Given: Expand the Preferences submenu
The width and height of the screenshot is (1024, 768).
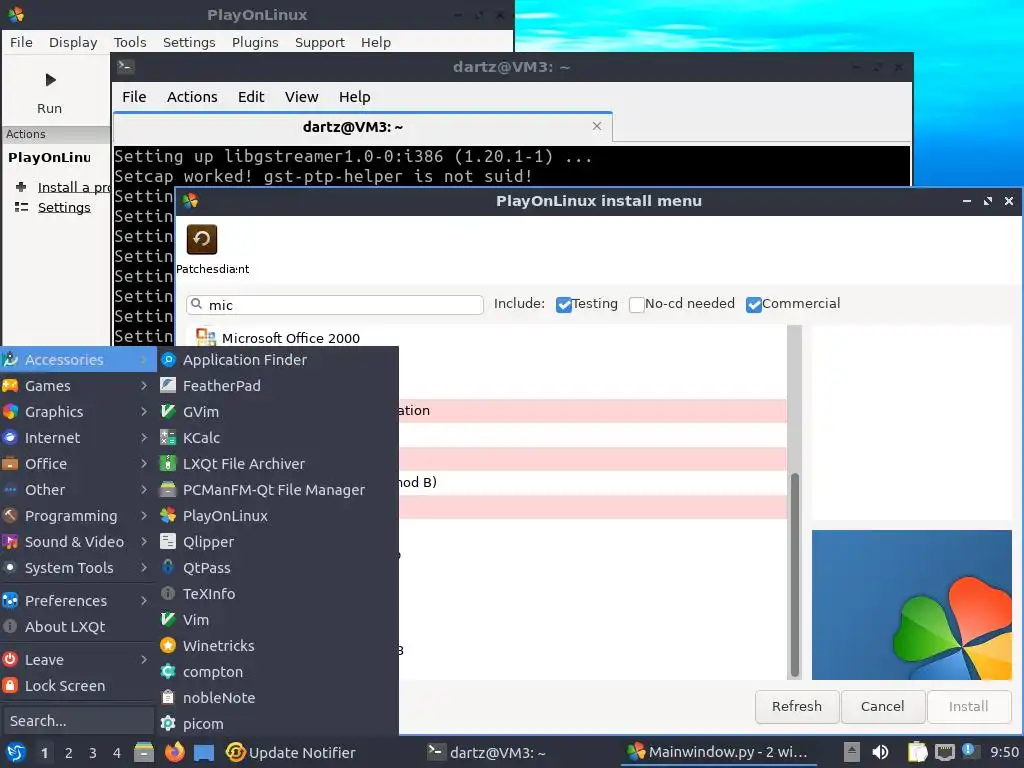Looking at the screenshot, I should point(77,601).
